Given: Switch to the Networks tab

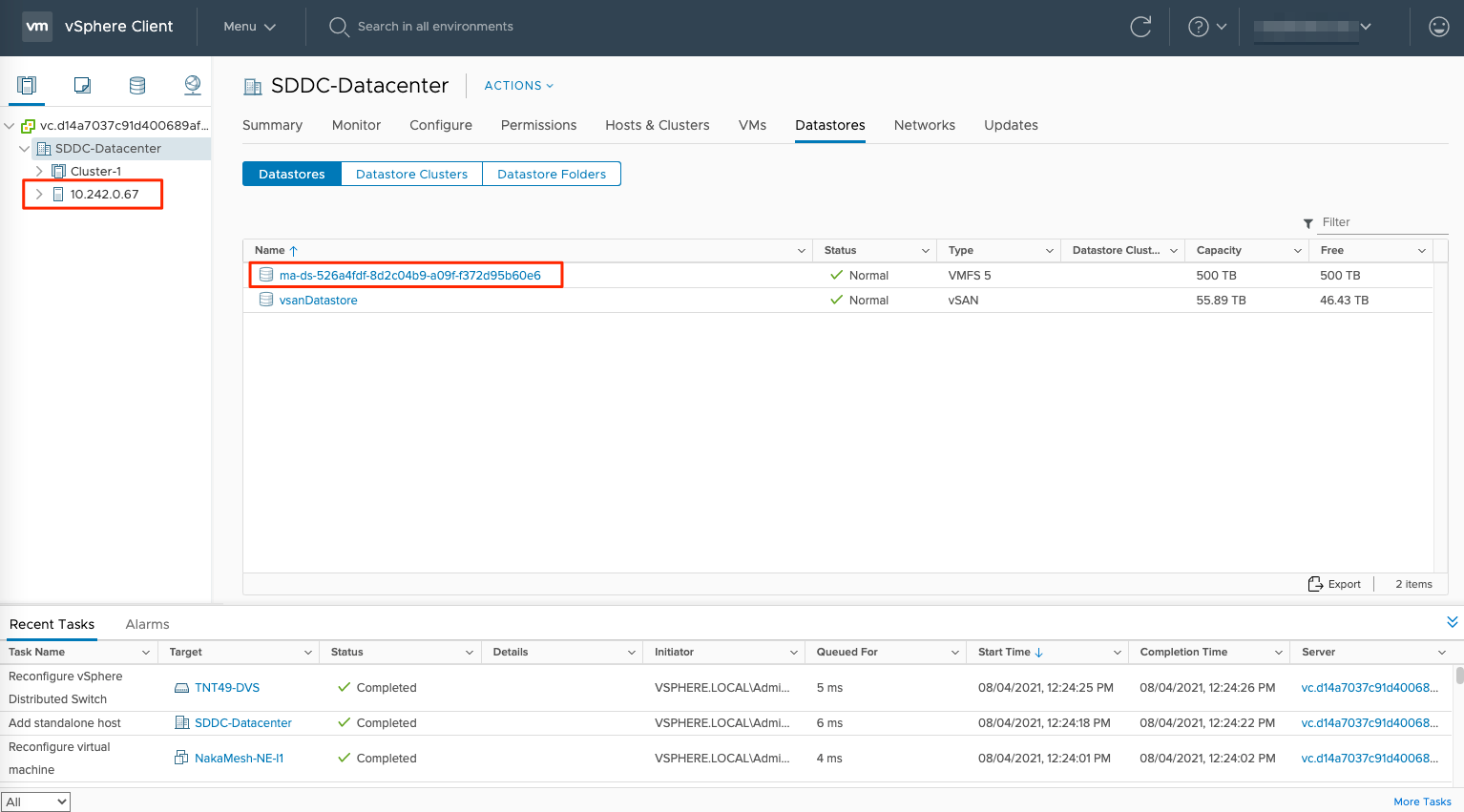Looking at the screenshot, I should point(924,125).
